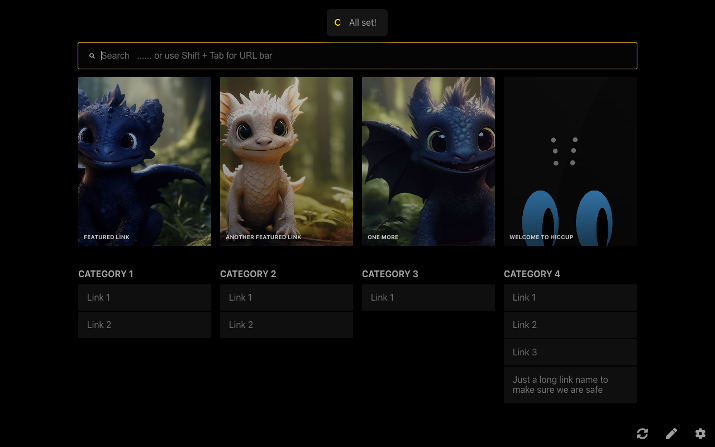Open settings with the gear icon

700,433
